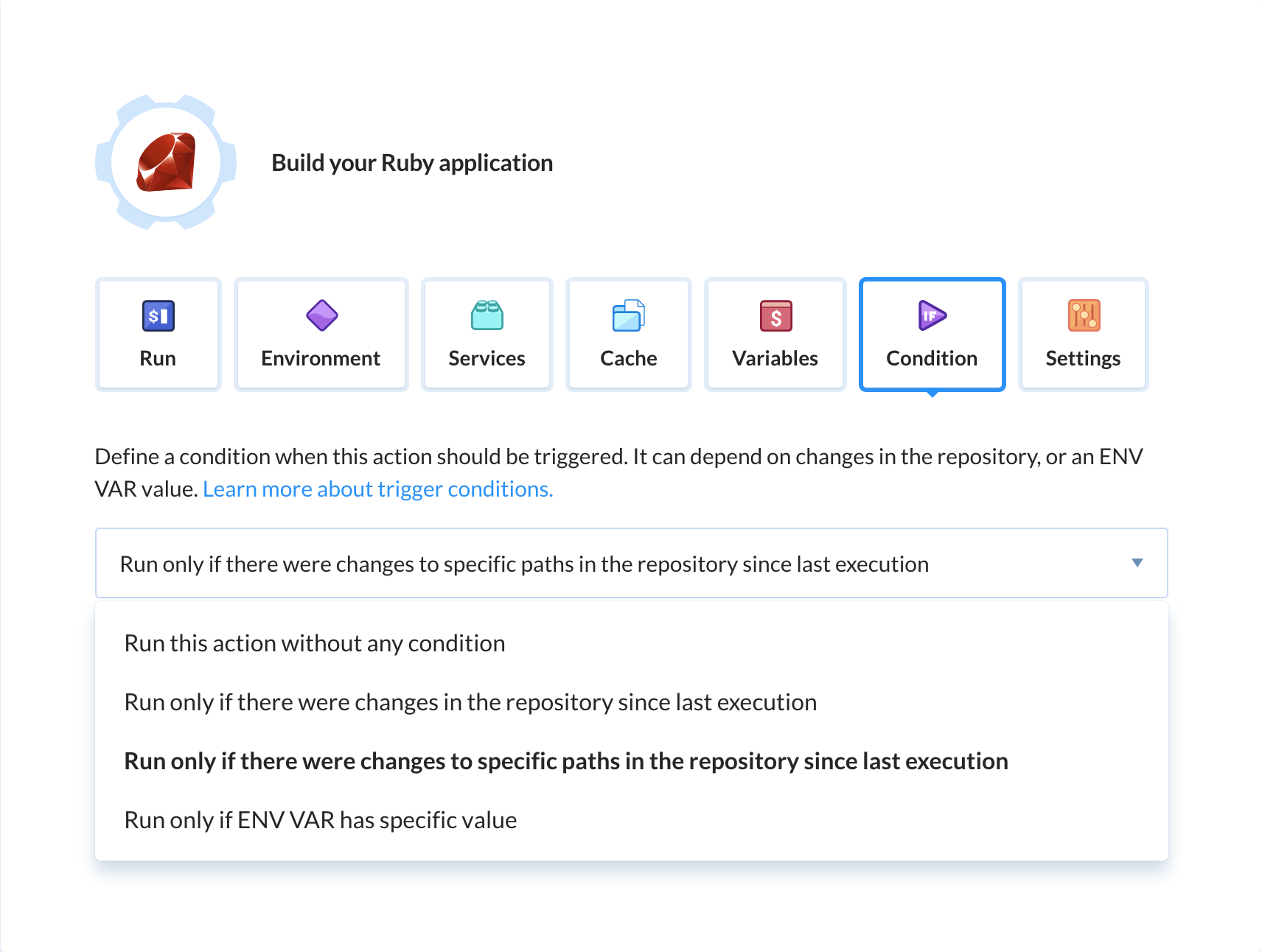Pick the 'changes to specific paths' option

click(x=565, y=761)
